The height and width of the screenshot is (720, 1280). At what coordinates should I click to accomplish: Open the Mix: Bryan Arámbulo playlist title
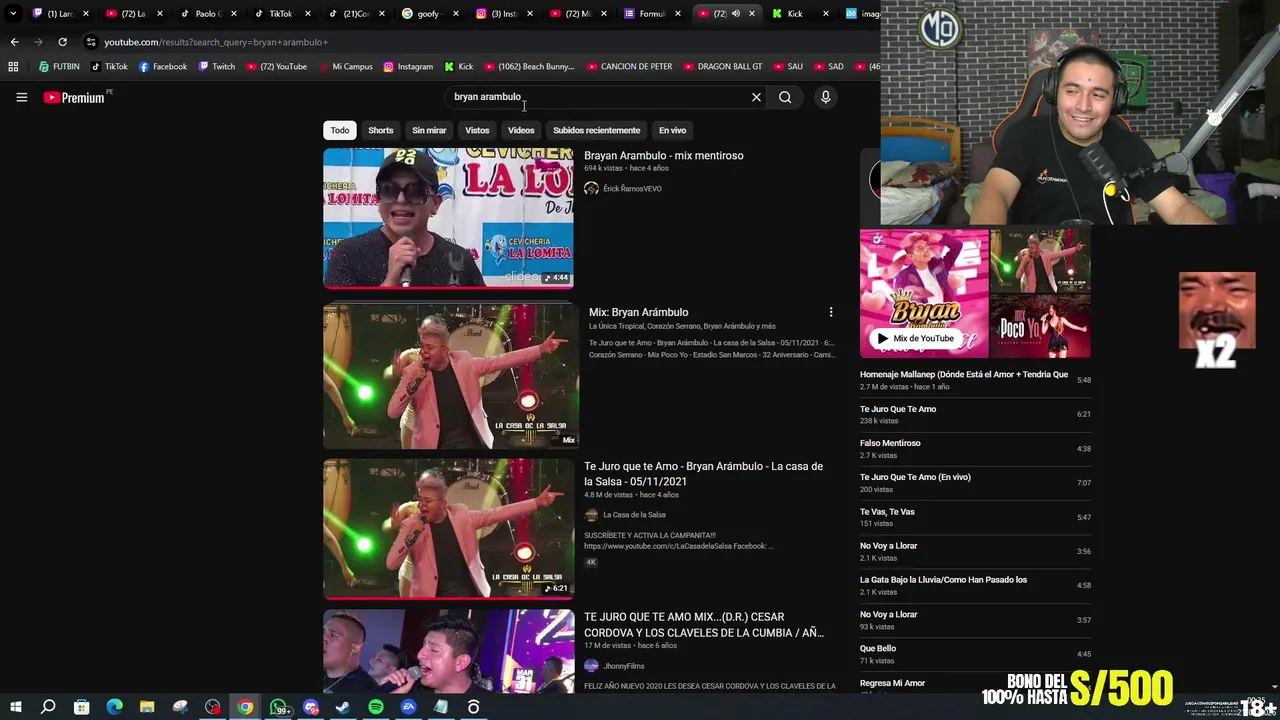[638, 312]
